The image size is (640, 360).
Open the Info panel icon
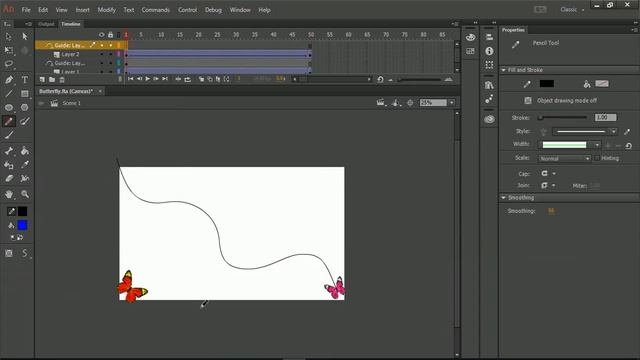pyautogui.click(x=489, y=51)
